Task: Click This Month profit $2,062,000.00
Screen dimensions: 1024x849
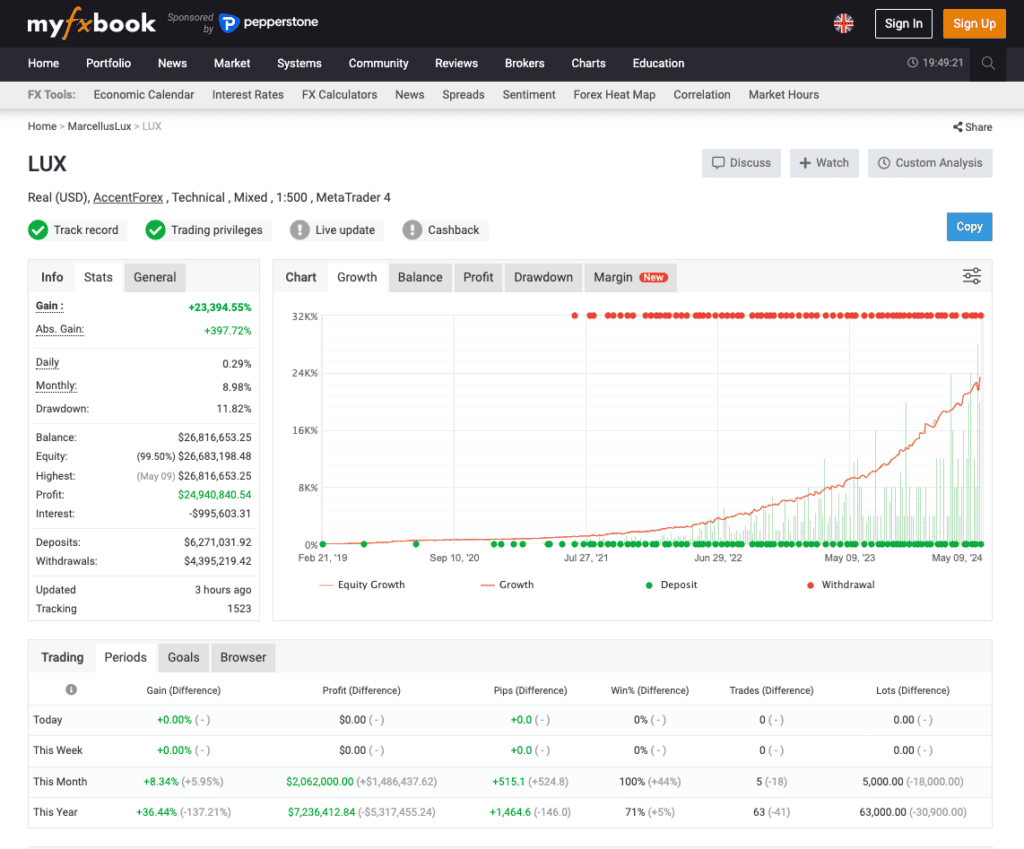Action: pos(320,781)
